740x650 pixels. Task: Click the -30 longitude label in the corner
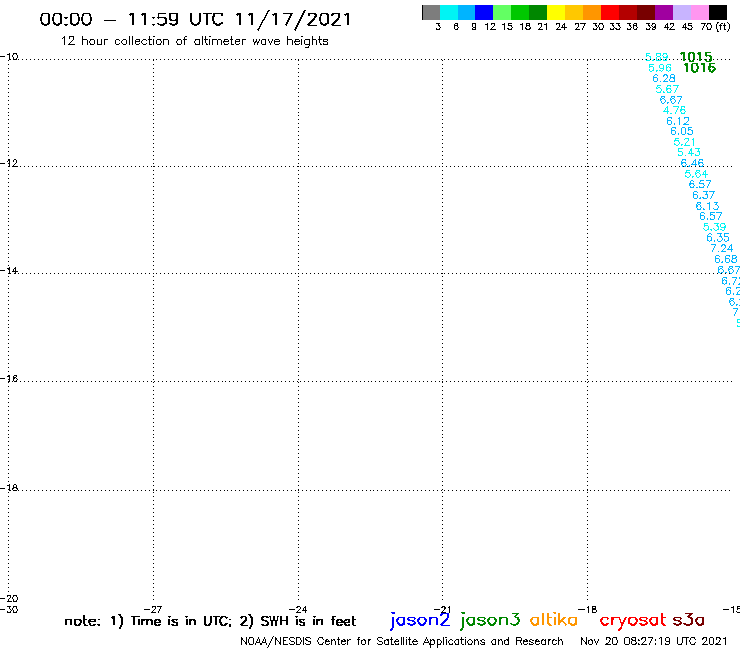point(9,609)
